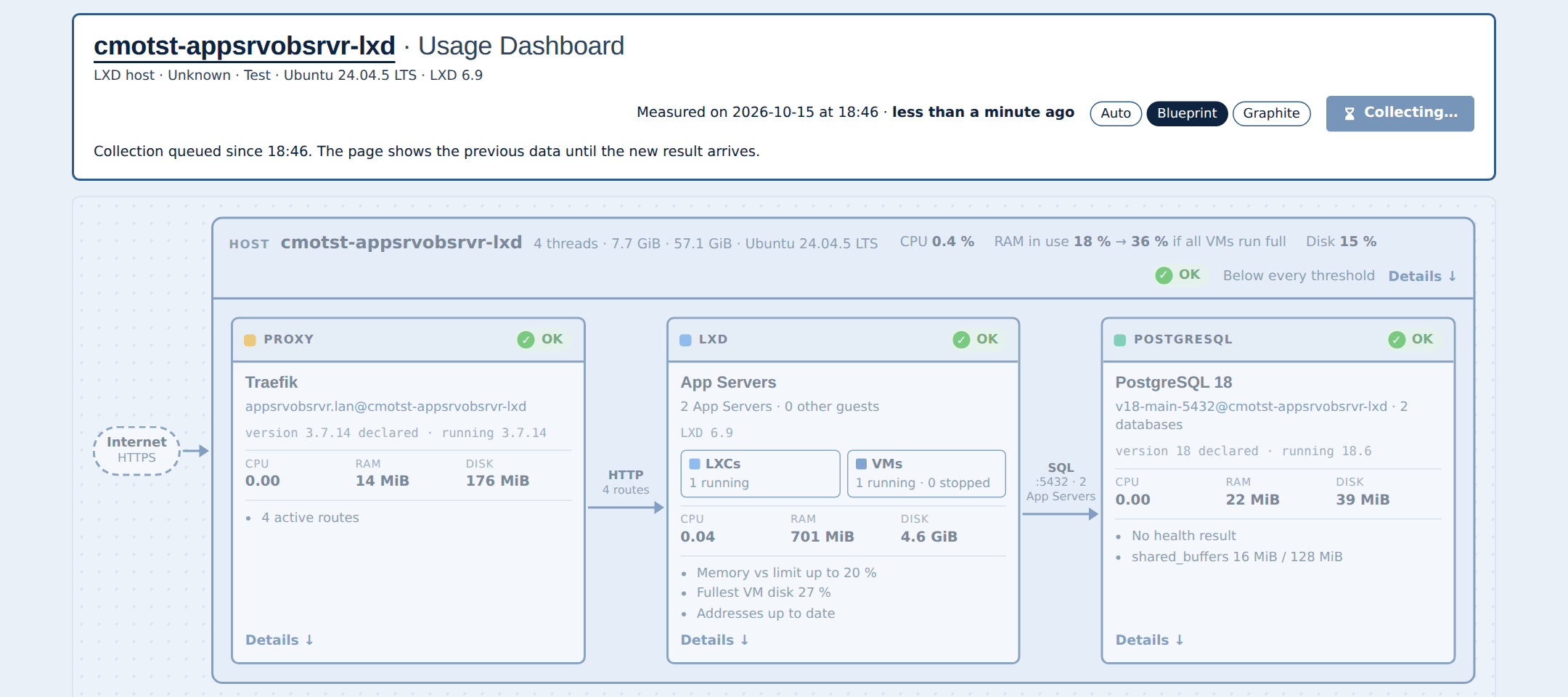Click the Traefik heading
Screen dimensions: 1568x697
271,383
